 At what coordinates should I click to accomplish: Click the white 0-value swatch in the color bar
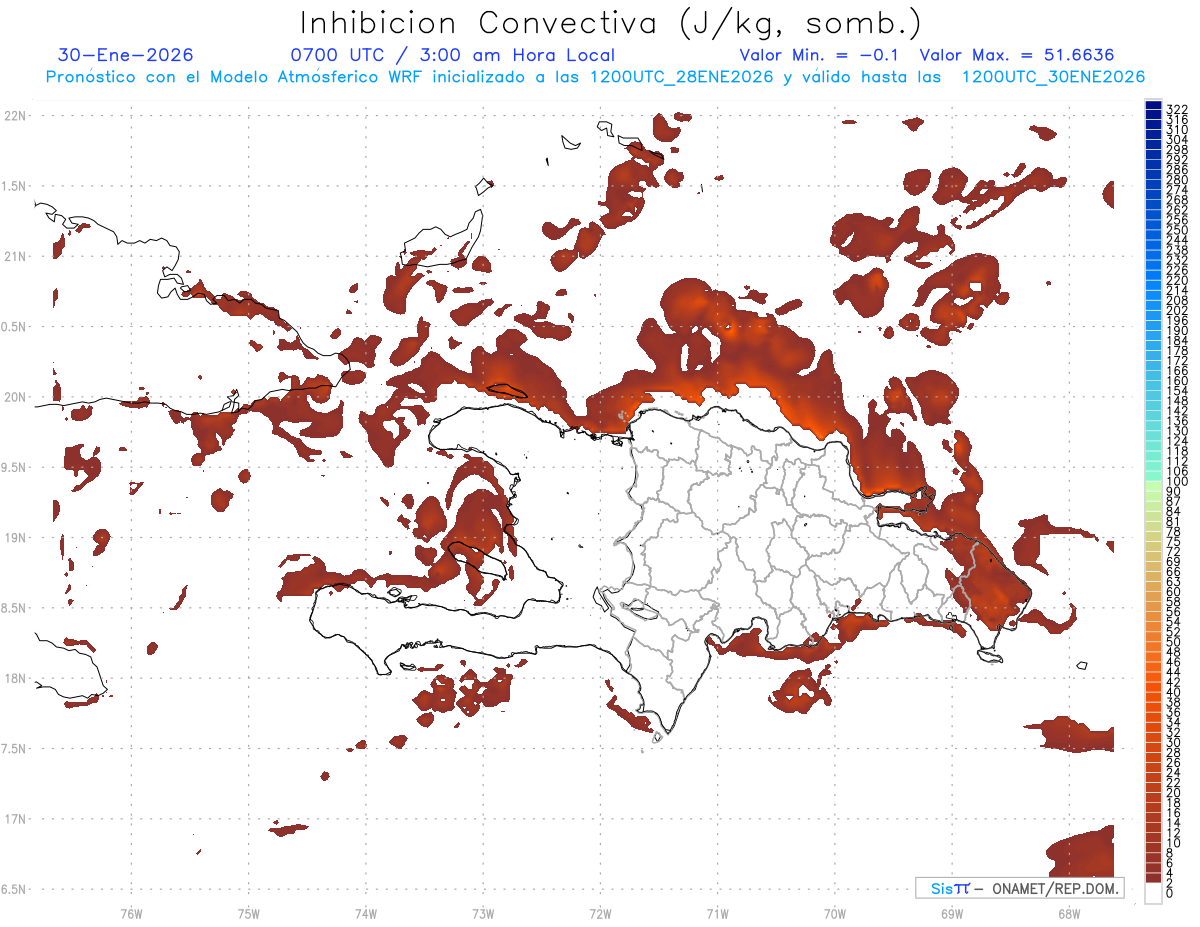(x=1153, y=894)
